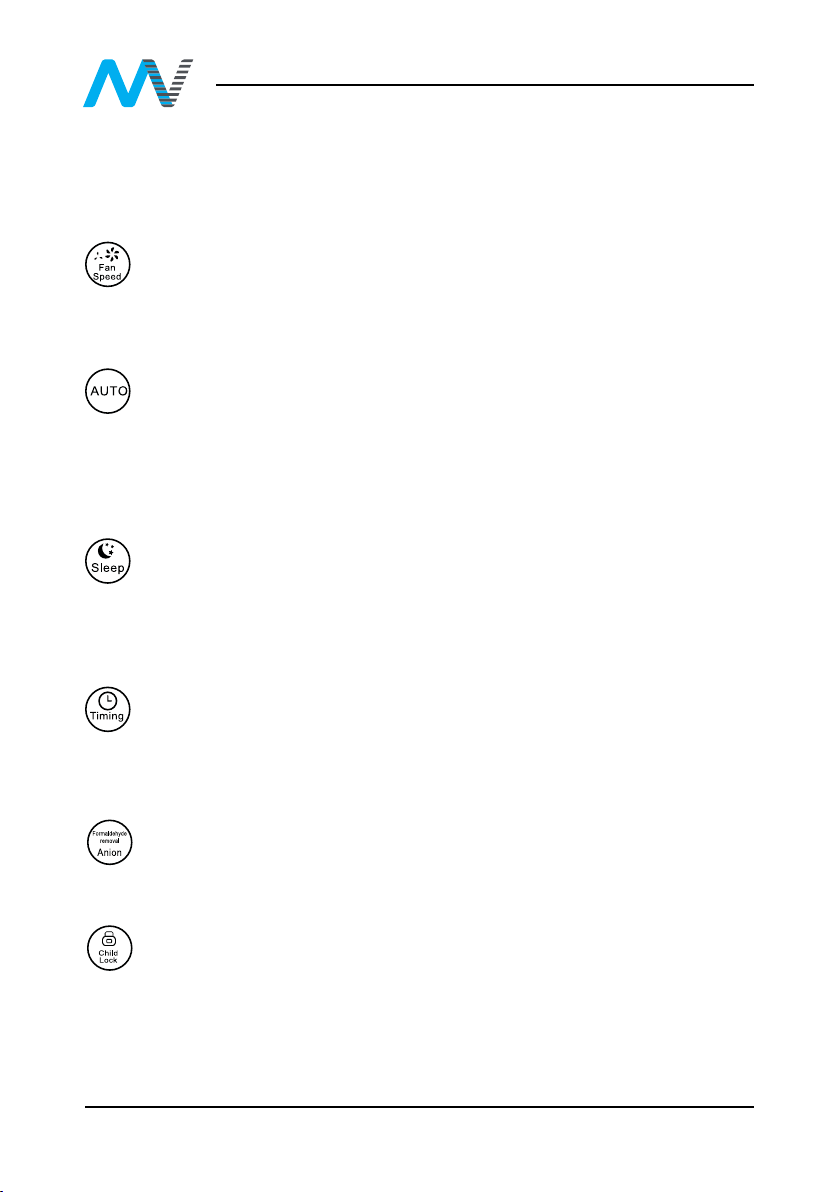Click the Fan Speed button icon
840x1192 pixels.
tap(107, 265)
